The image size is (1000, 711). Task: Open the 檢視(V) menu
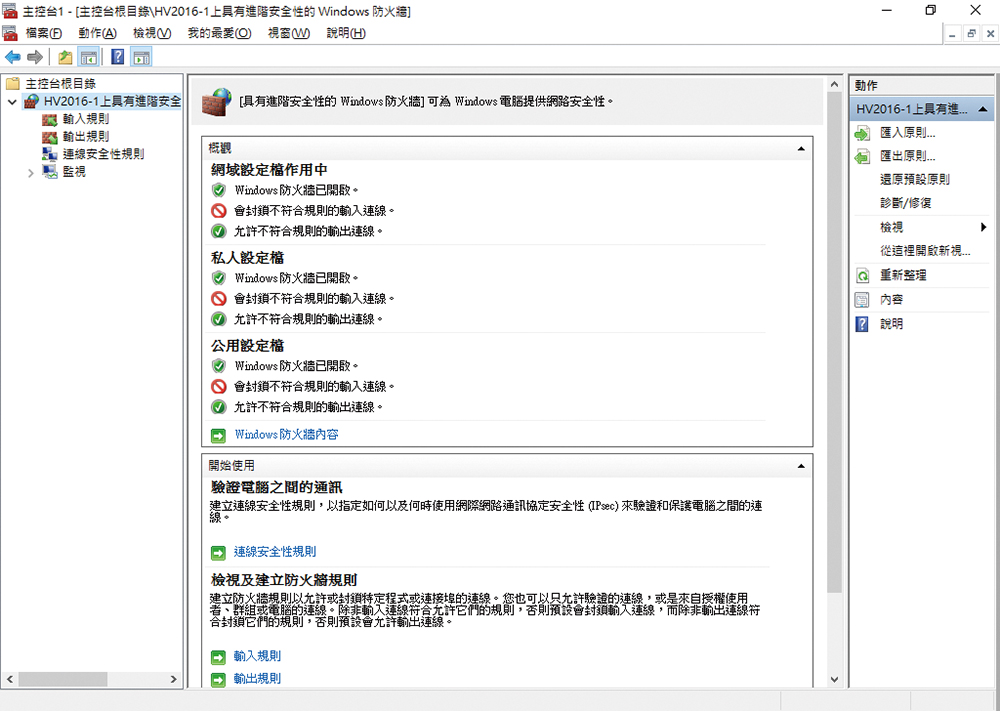click(x=152, y=33)
